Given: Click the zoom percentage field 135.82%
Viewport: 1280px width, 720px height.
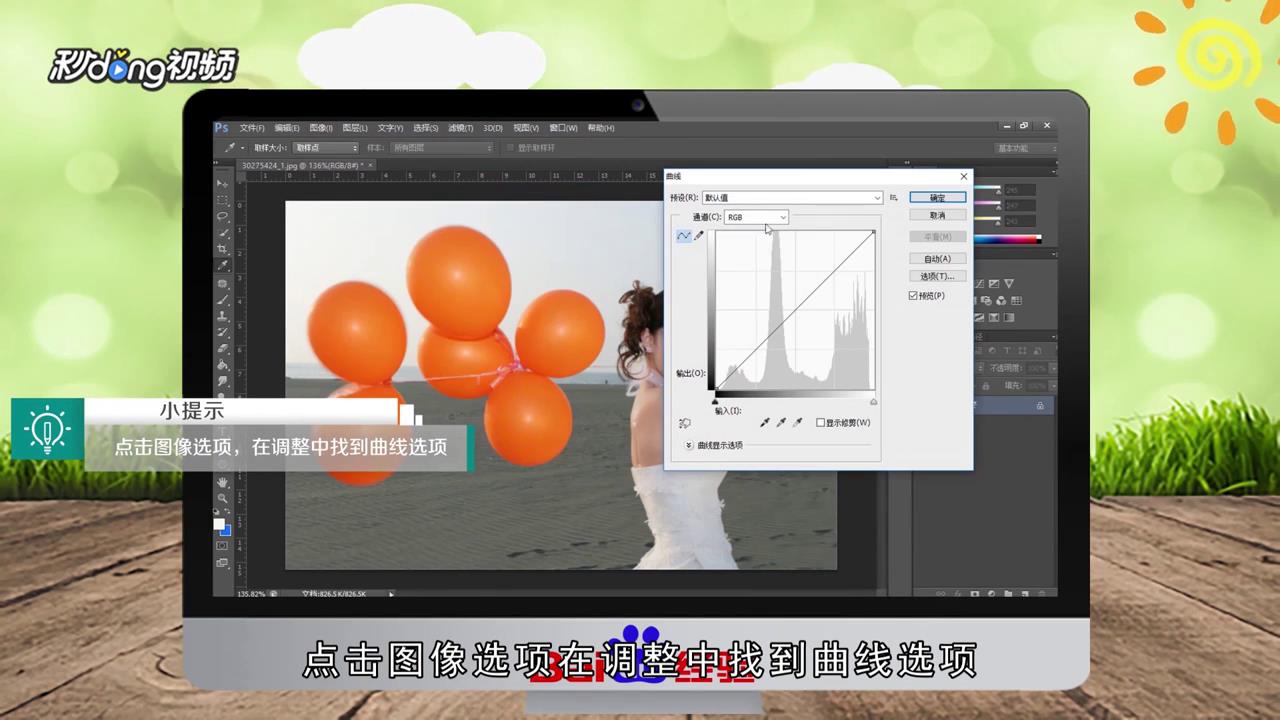Looking at the screenshot, I should [252, 594].
